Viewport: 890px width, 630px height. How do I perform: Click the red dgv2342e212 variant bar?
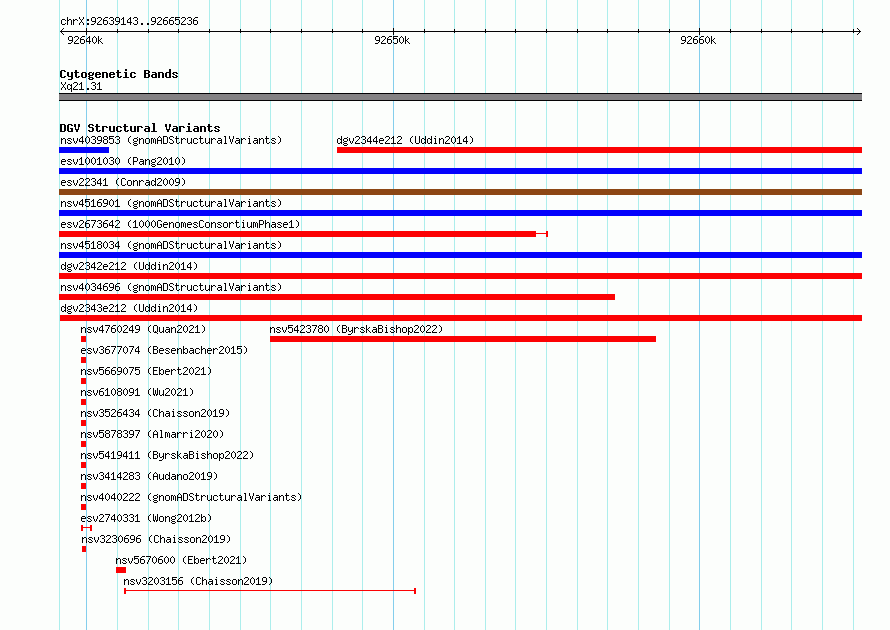point(460,276)
